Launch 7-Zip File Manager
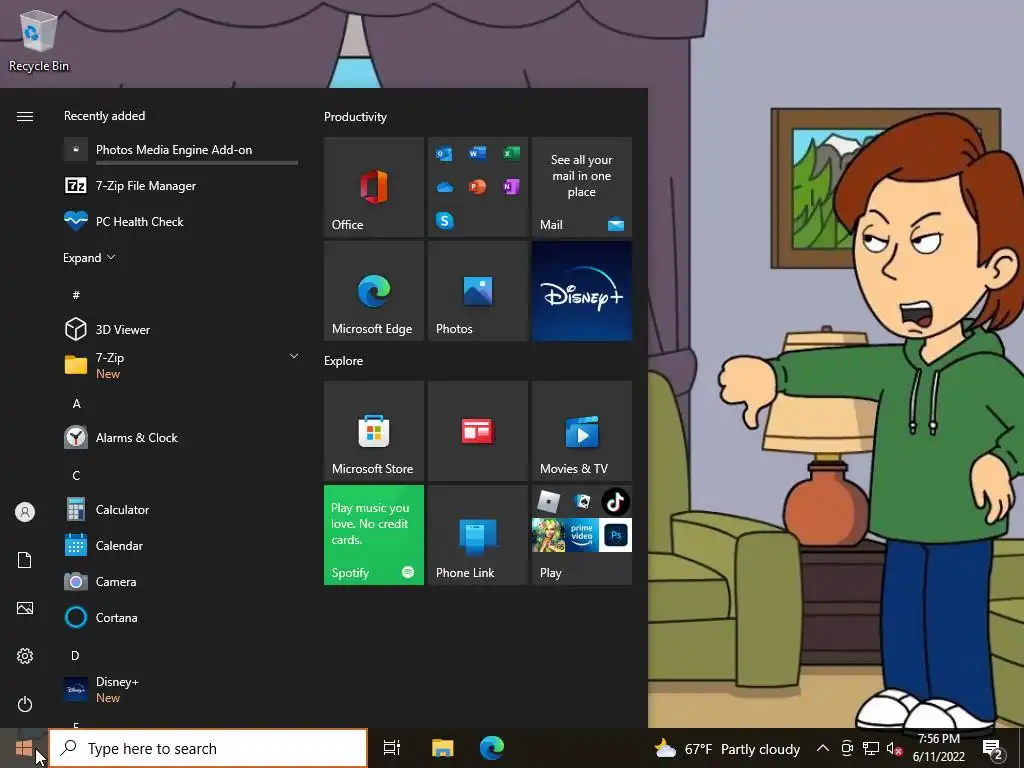Image resolution: width=1024 pixels, height=768 pixels. click(x=180, y=186)
